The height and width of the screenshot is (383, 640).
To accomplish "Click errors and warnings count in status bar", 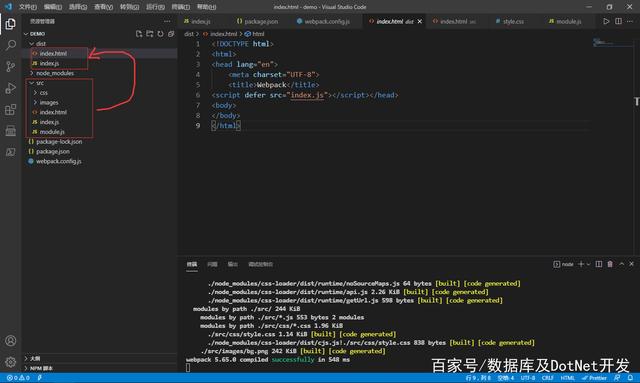I will (18, 378).
